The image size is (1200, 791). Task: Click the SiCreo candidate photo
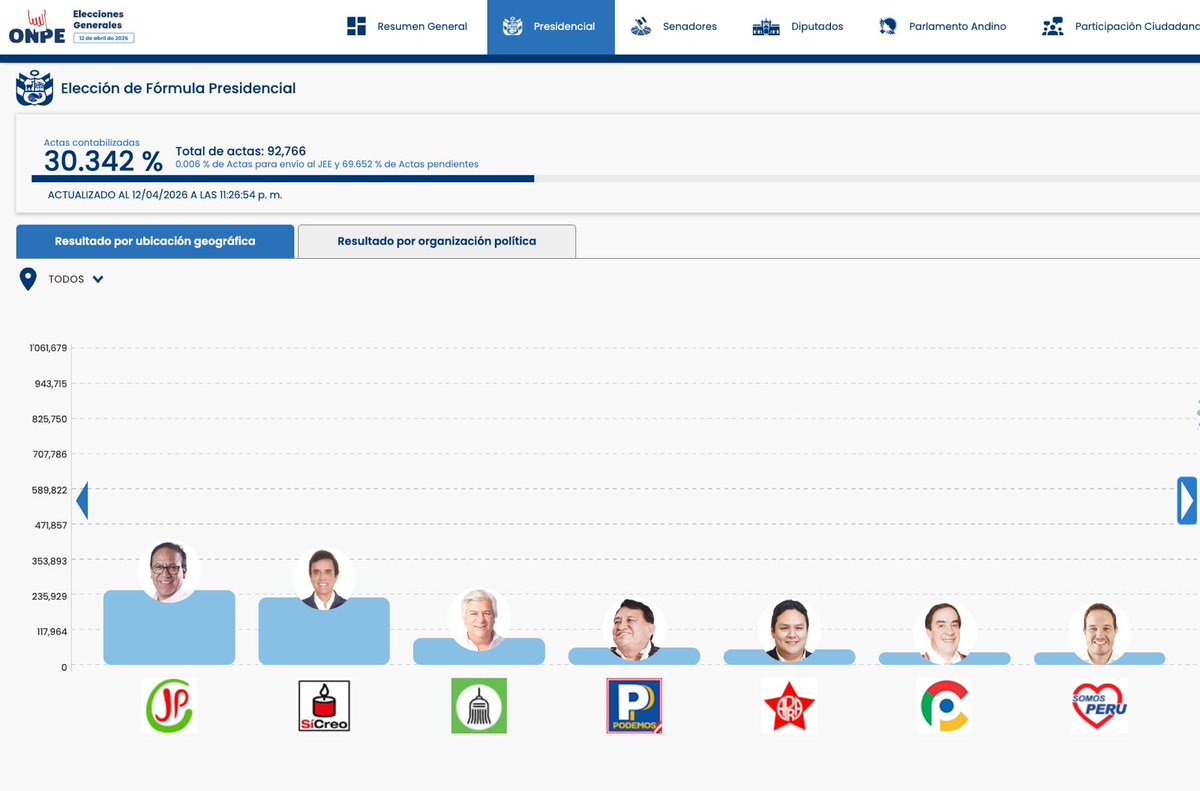coord(324,578)
